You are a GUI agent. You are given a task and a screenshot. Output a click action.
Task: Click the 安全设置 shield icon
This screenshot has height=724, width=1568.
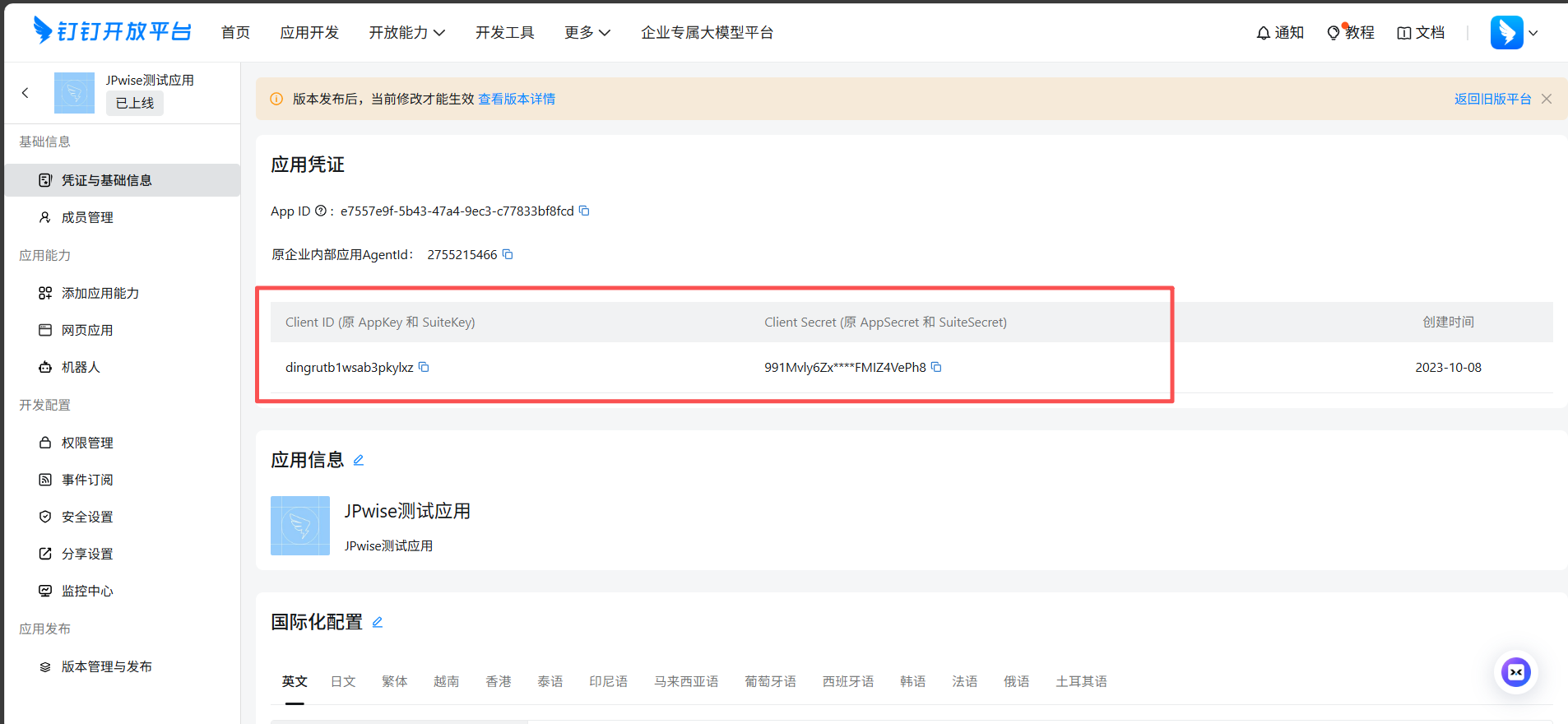[45, 517]
